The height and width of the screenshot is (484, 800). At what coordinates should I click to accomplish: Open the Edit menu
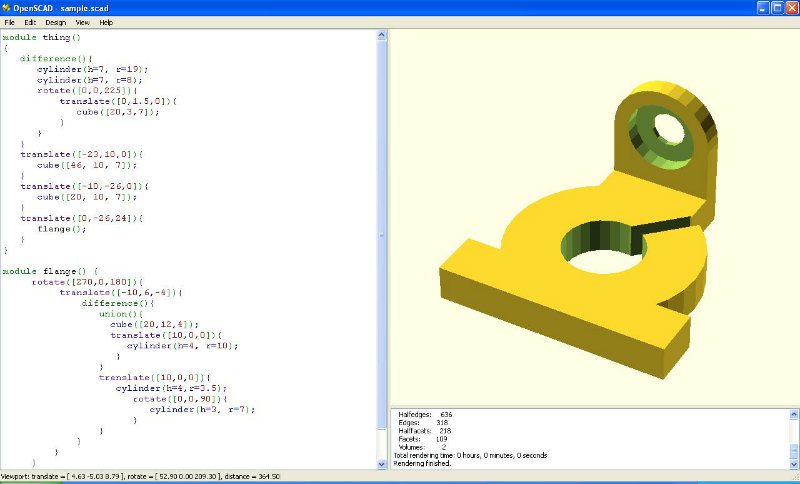pos(30,22)
